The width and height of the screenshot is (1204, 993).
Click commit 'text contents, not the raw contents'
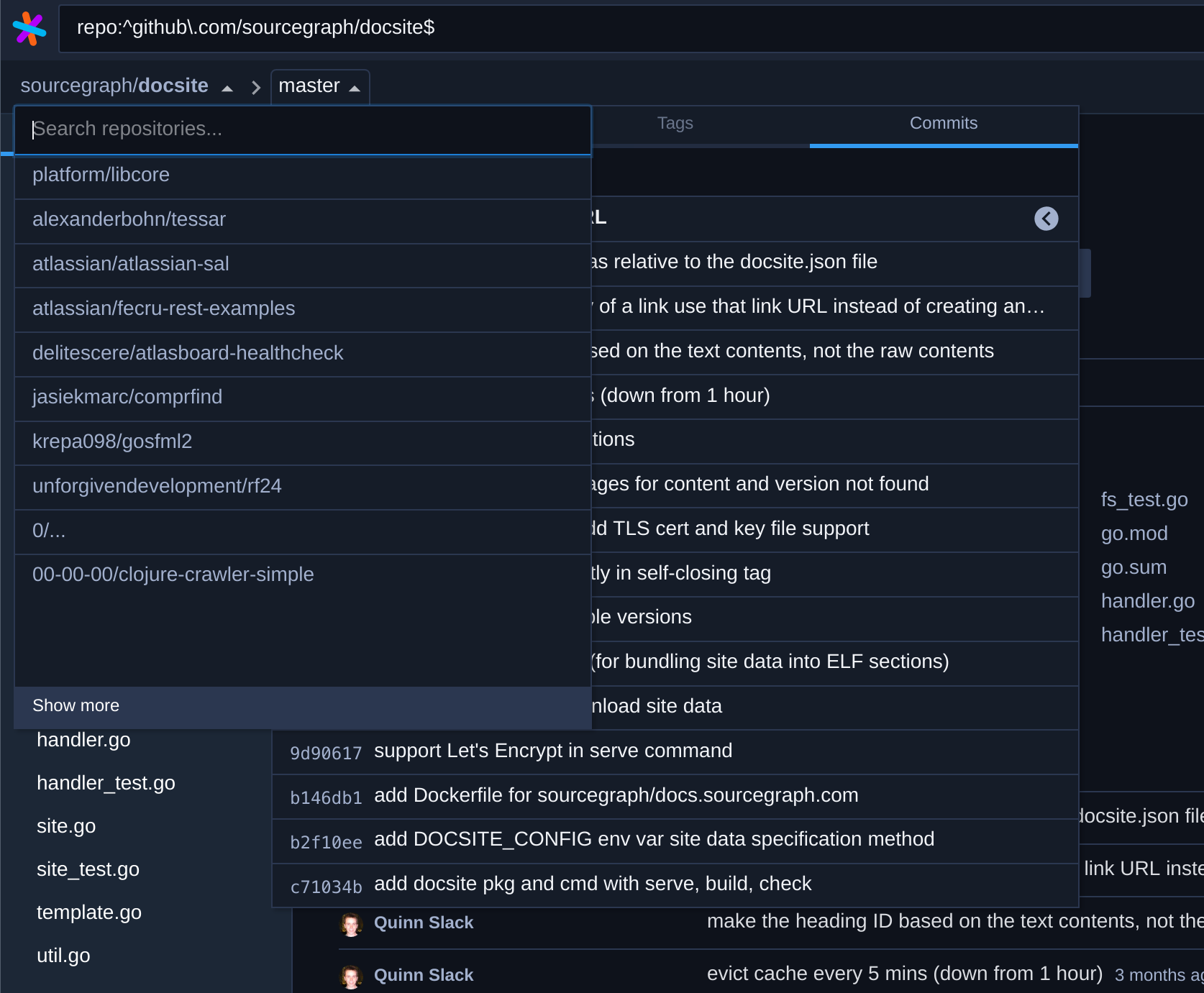[834, 352]
